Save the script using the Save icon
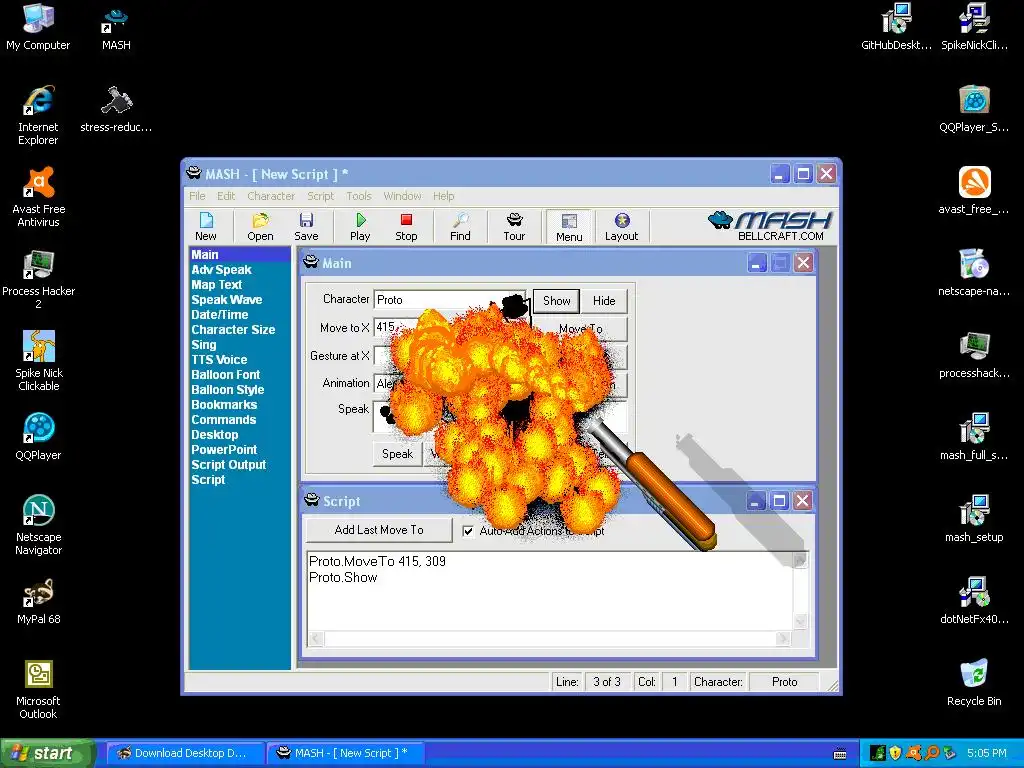This screenshot has width=1024, height=768. point(306,227)
